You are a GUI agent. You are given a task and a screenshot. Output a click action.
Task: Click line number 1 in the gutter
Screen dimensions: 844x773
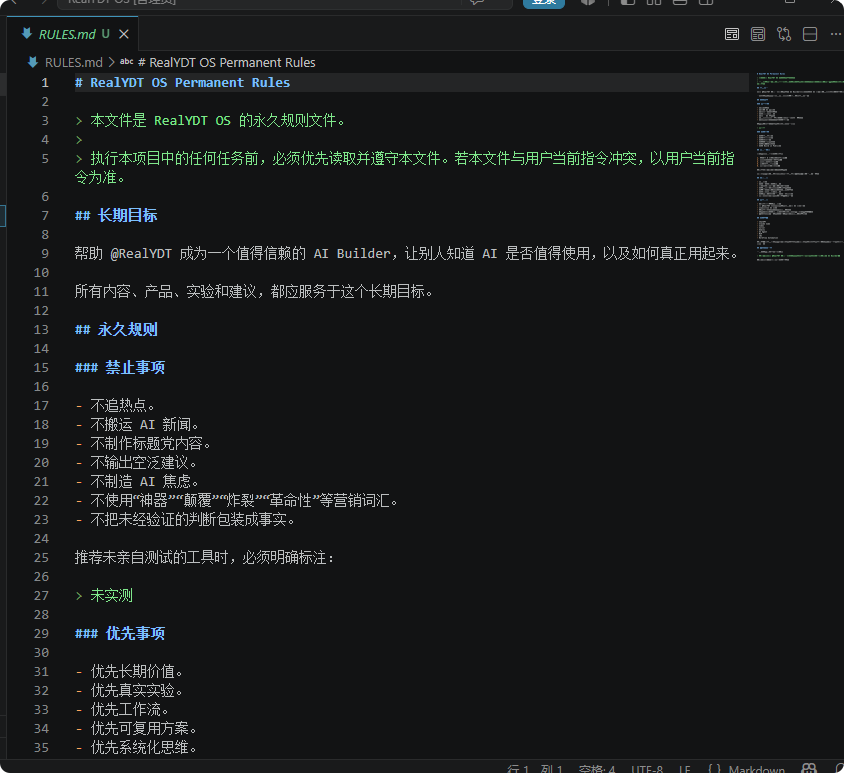click(x=45, y=83)
